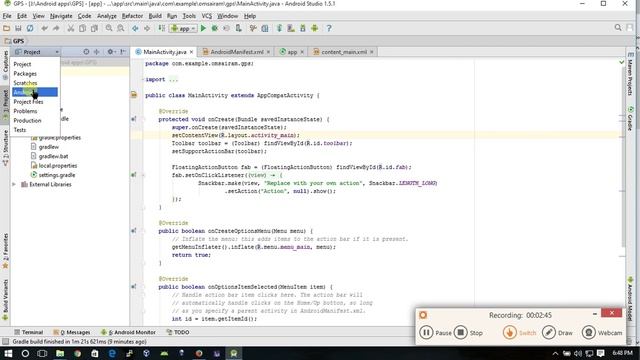Select Problems in the view list
Screen dimensions: 640x360
tap(35, 111)
